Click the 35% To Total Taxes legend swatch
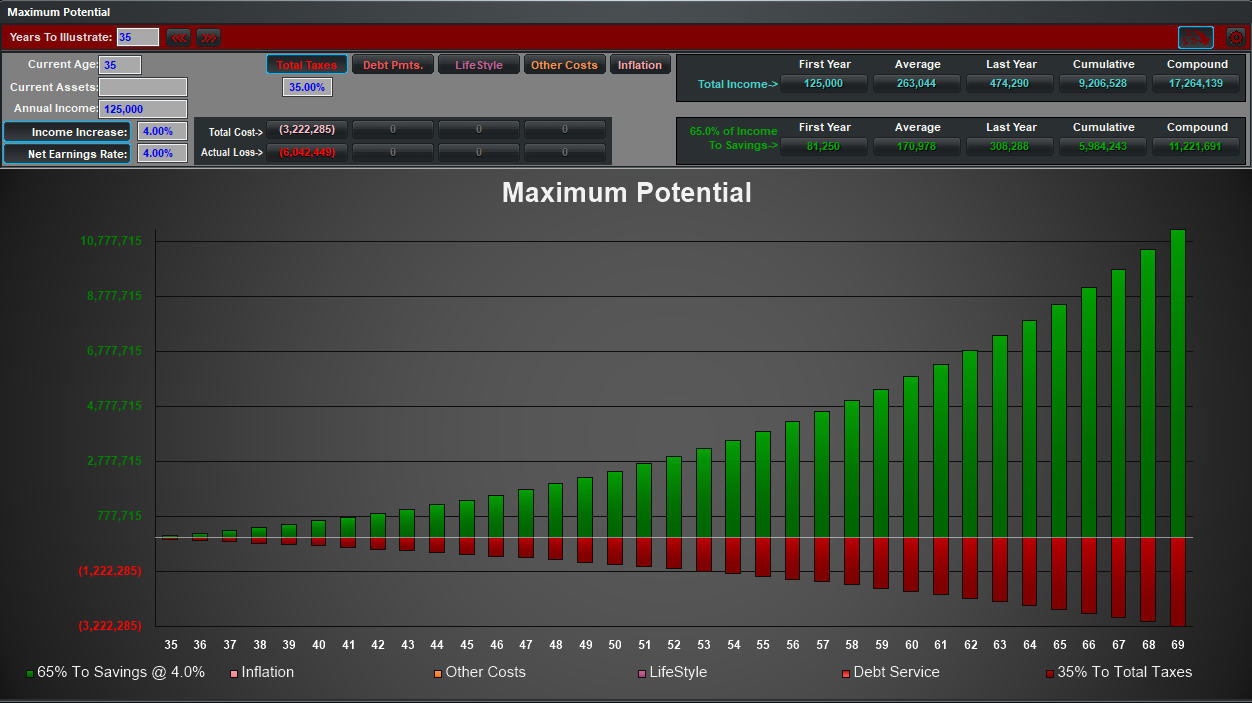 click(x=1050, y=674)
